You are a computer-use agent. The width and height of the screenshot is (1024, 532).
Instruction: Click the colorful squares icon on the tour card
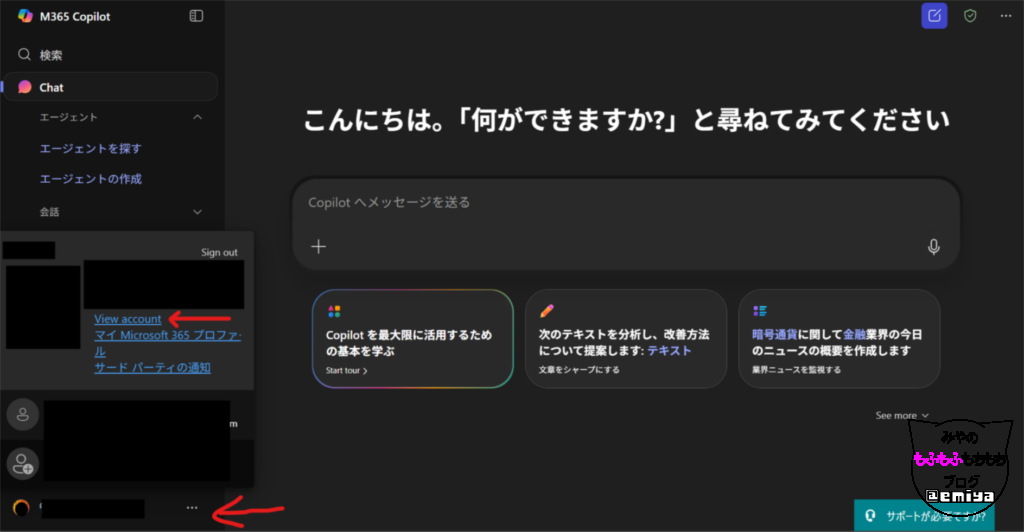(x=334, y=311)
